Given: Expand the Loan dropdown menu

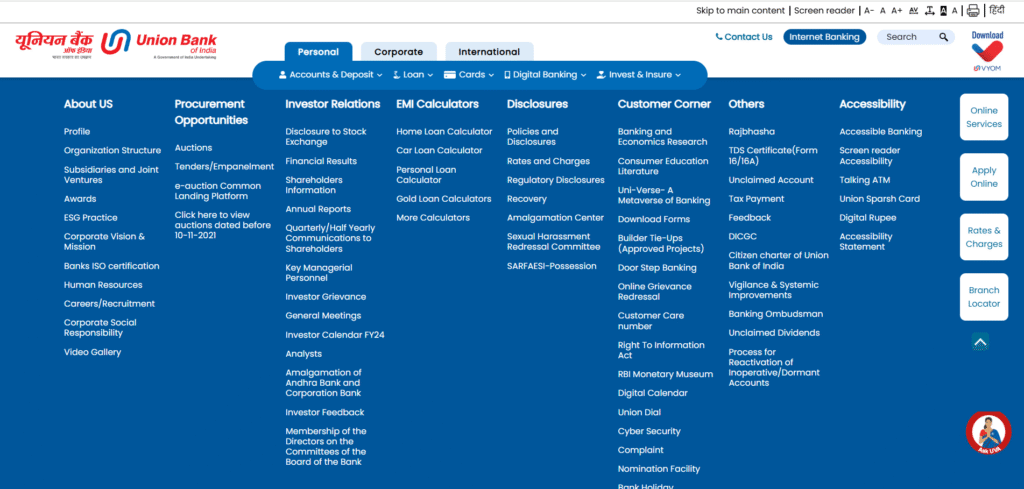Looking at the screenshot, I should click(413, 74).
